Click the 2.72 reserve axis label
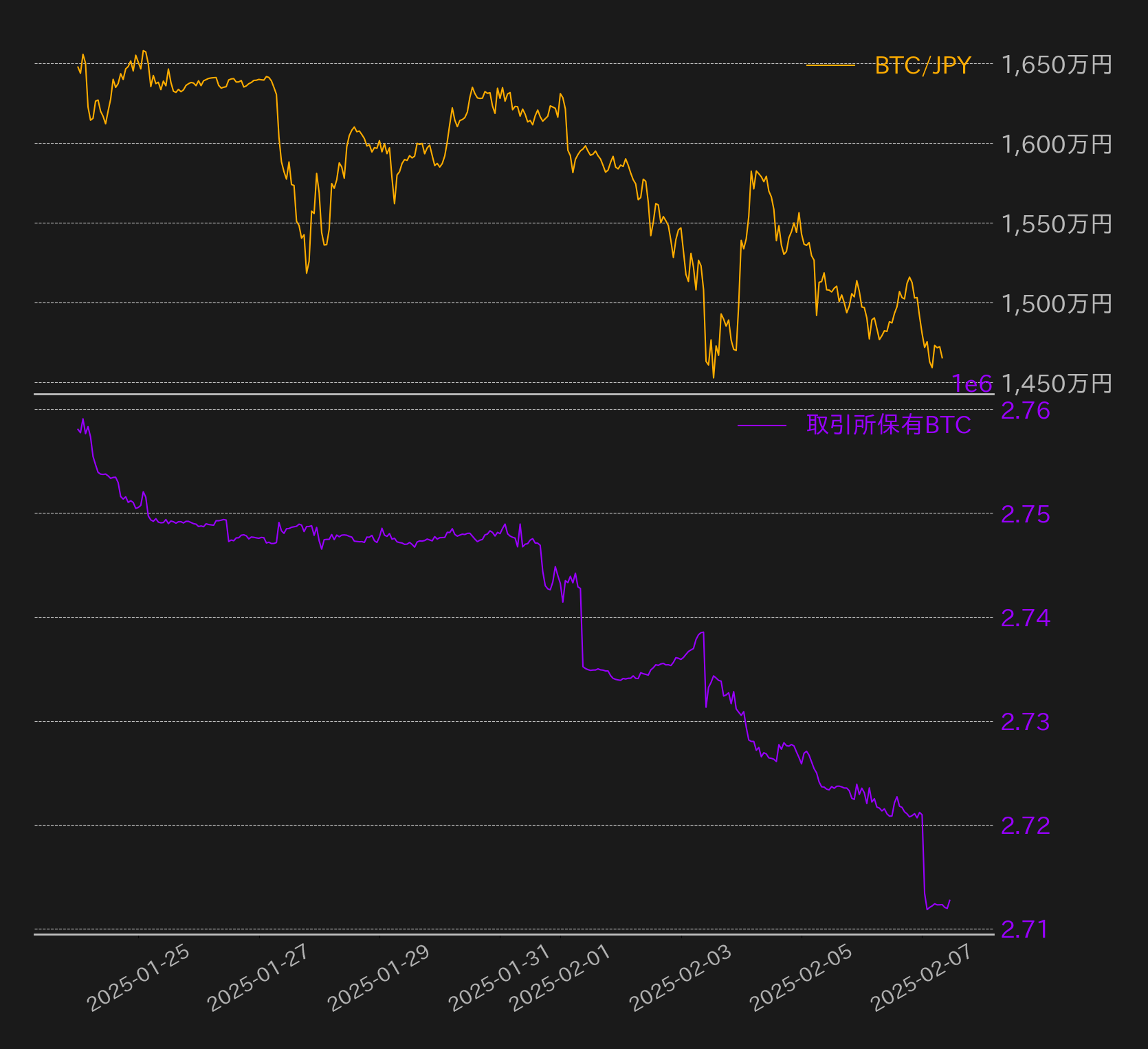The height and width of the screenshot is (1049, 1148). click(1025, 826)
